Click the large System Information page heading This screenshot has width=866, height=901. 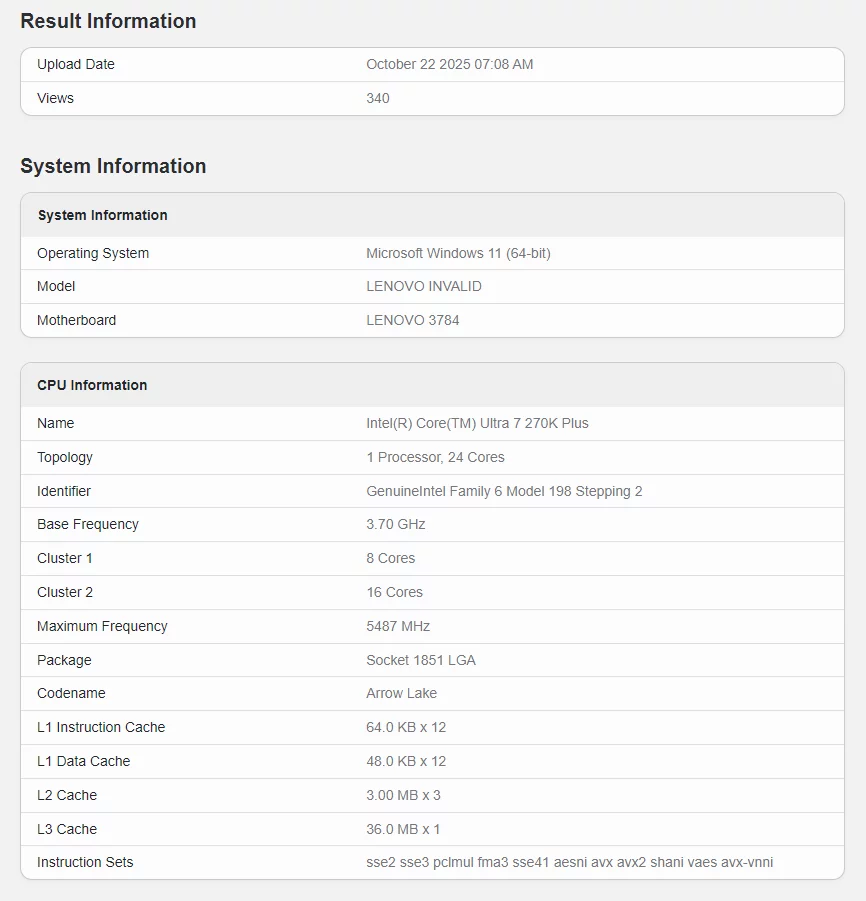point(113,166)
